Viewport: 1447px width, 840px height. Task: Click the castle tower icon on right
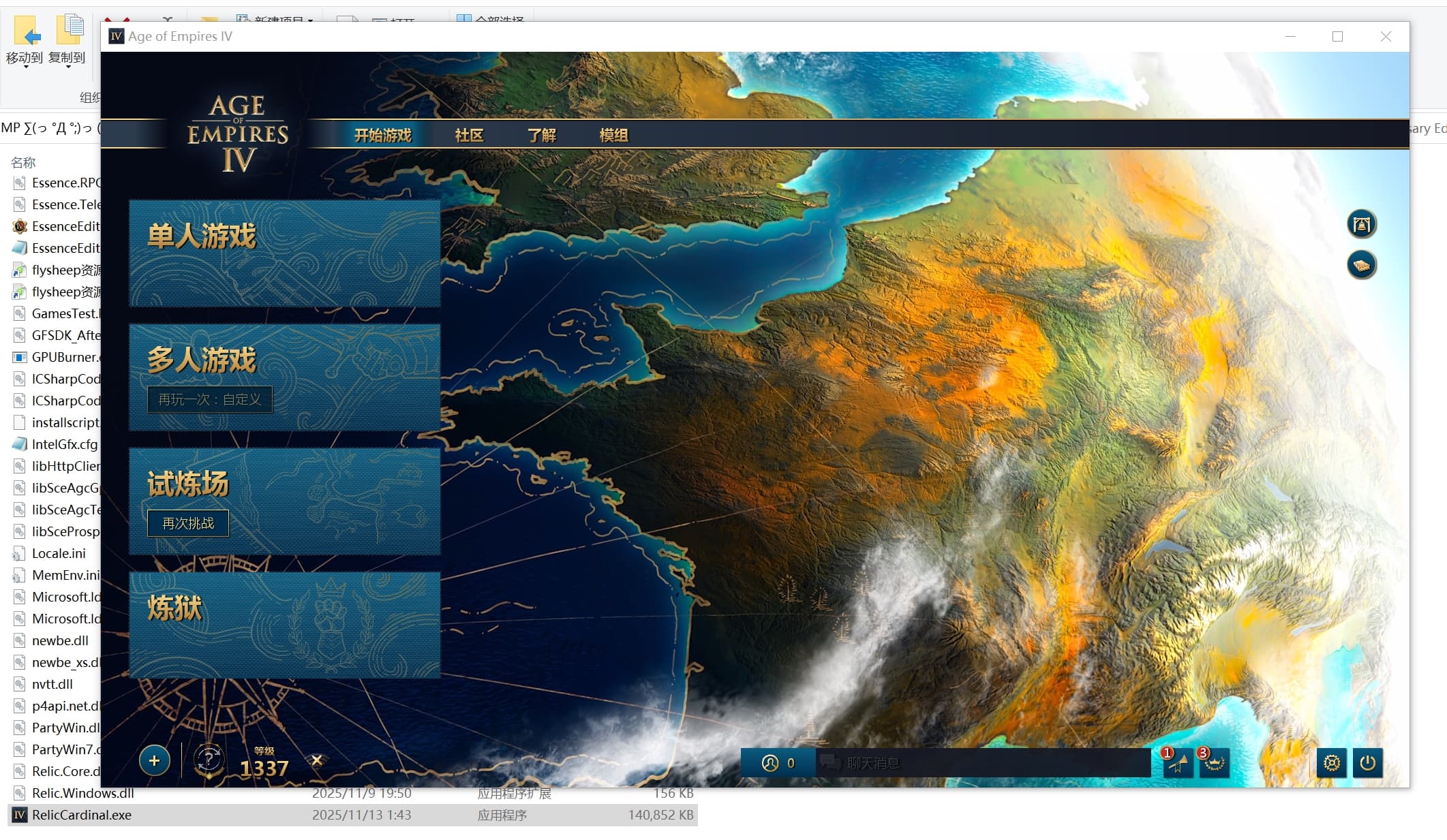(1361, 224)
